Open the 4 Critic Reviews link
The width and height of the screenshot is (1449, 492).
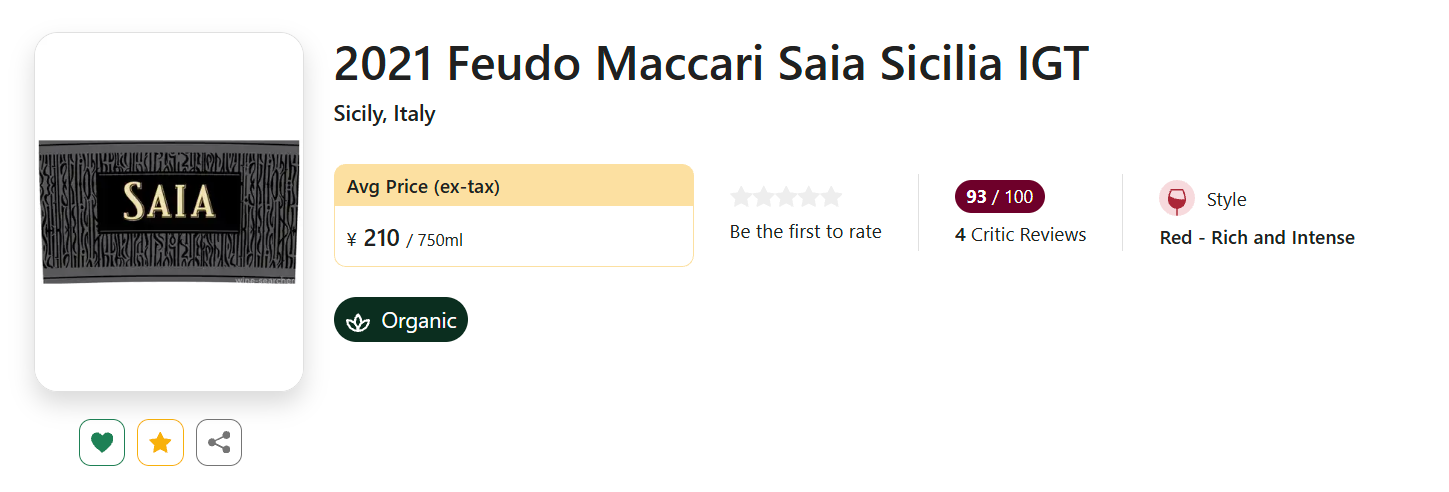[1020, 235]
